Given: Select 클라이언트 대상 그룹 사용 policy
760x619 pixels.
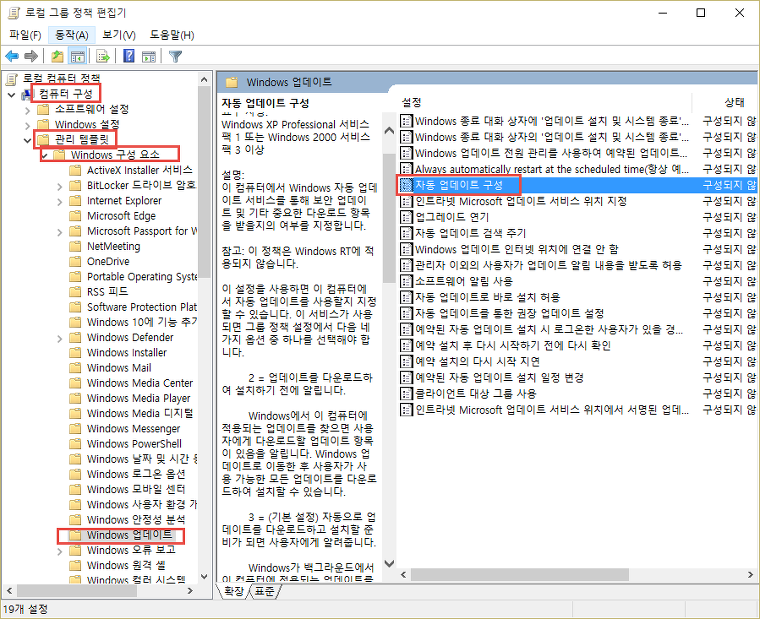Looking at the screenshot, I should [475, 393].
